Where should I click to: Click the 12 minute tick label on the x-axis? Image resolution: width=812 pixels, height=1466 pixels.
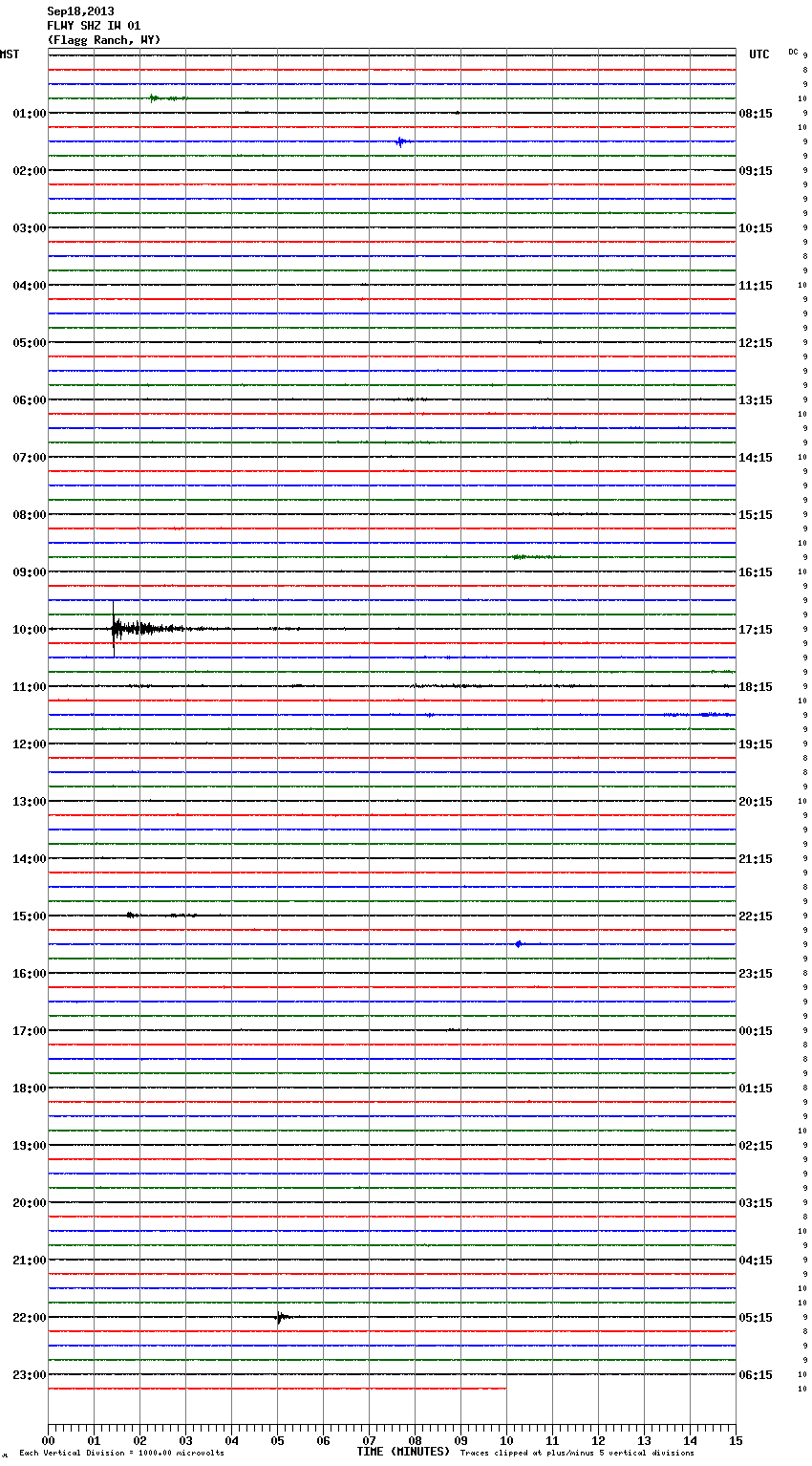(x=598, y=1440)
